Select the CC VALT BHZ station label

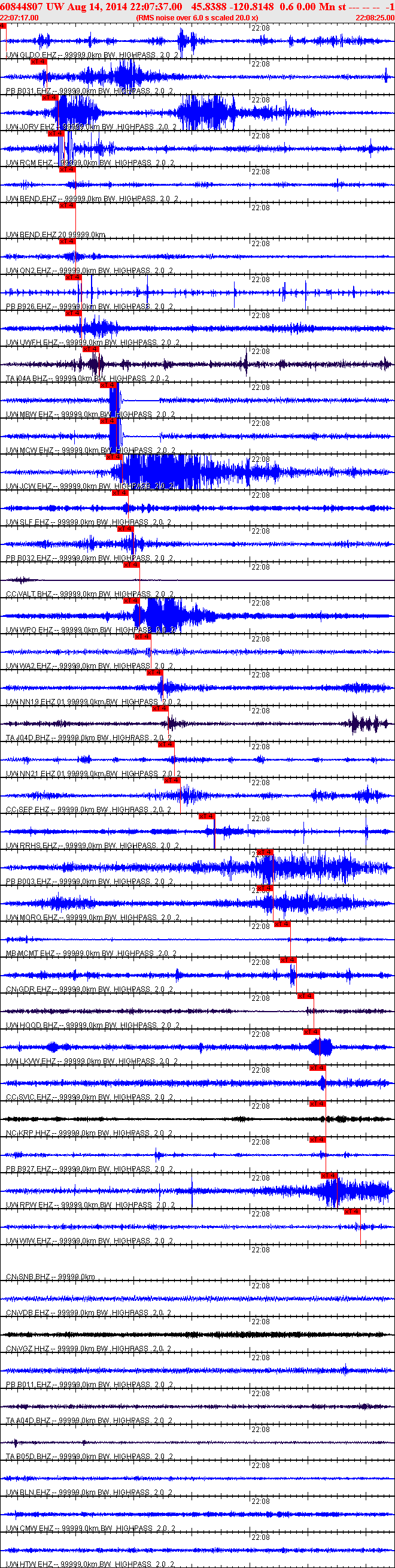[90, 594]
